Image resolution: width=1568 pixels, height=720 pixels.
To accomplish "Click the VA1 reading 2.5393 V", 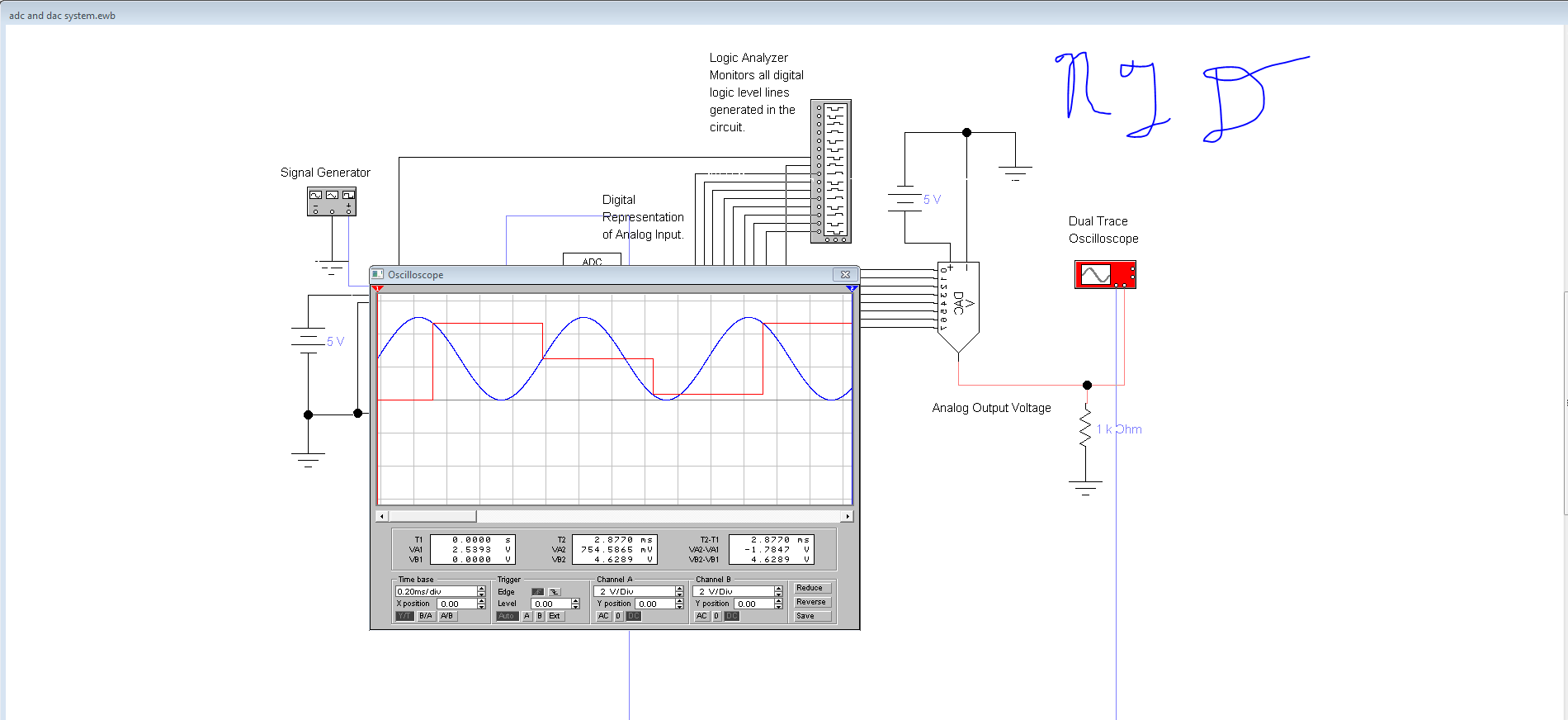I will click(481, 549).
